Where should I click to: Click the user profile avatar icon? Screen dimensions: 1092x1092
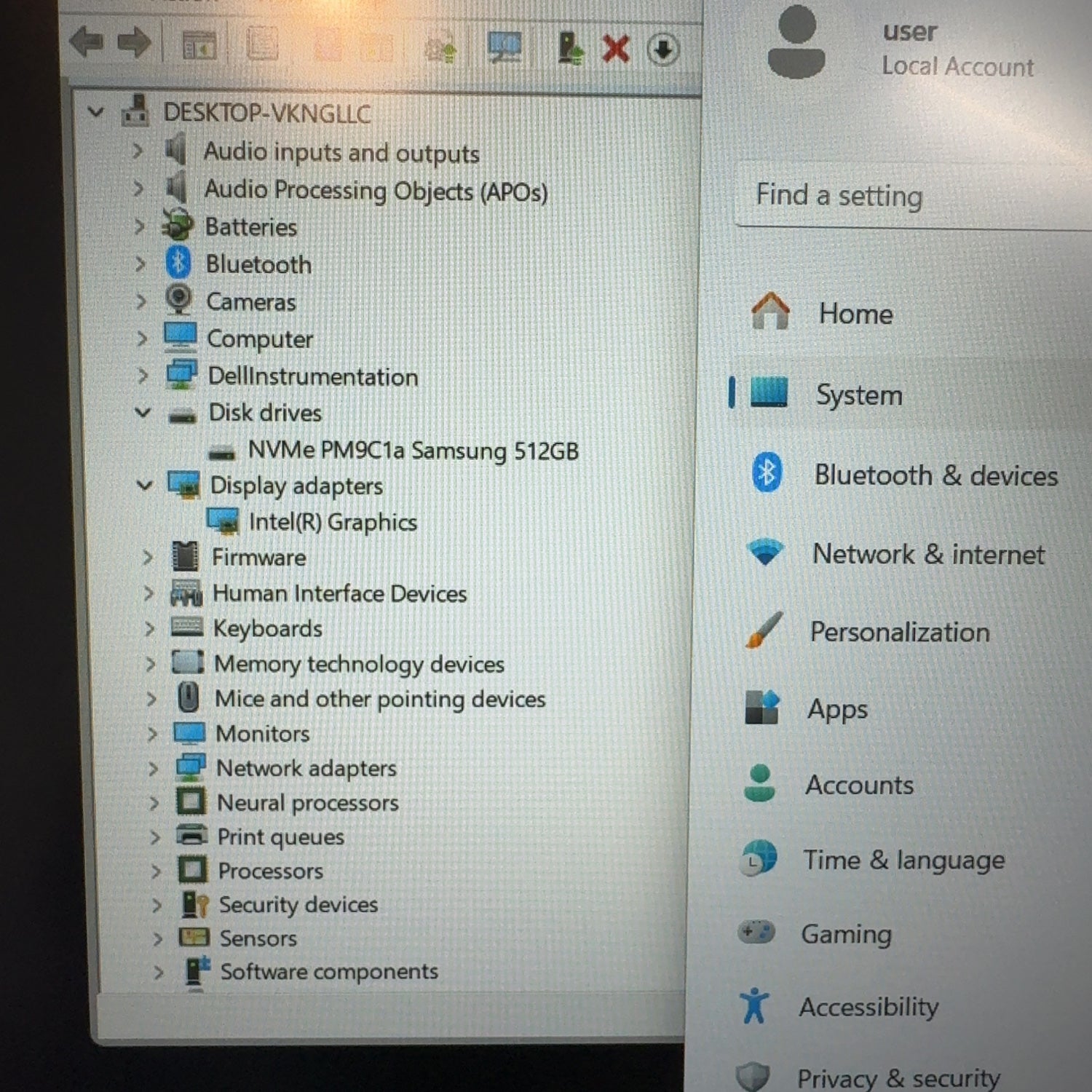coord(796,42)
